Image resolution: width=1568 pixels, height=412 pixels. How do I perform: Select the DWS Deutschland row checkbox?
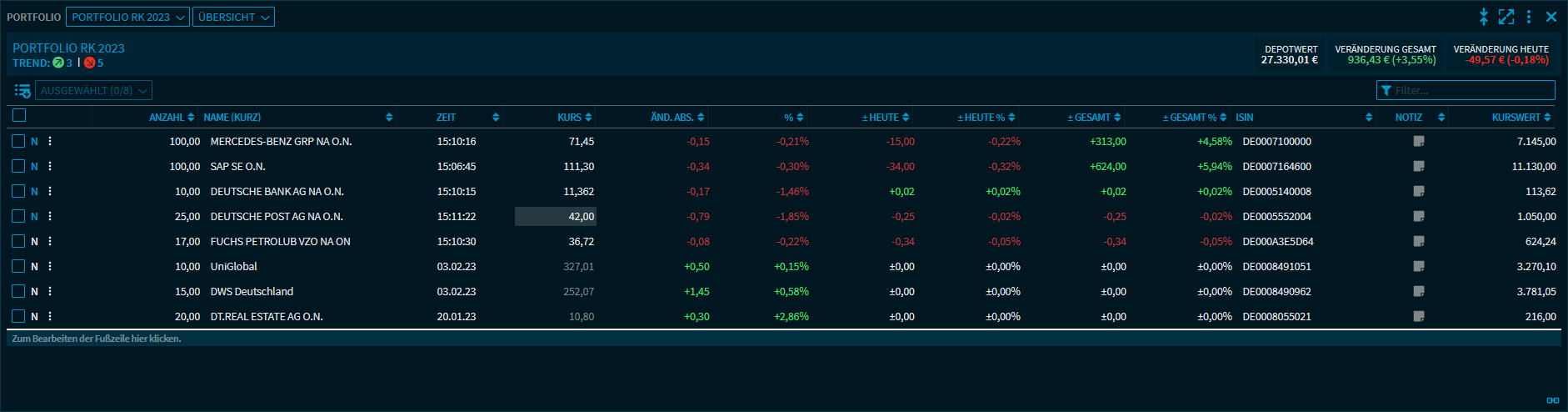click(18, 292)
